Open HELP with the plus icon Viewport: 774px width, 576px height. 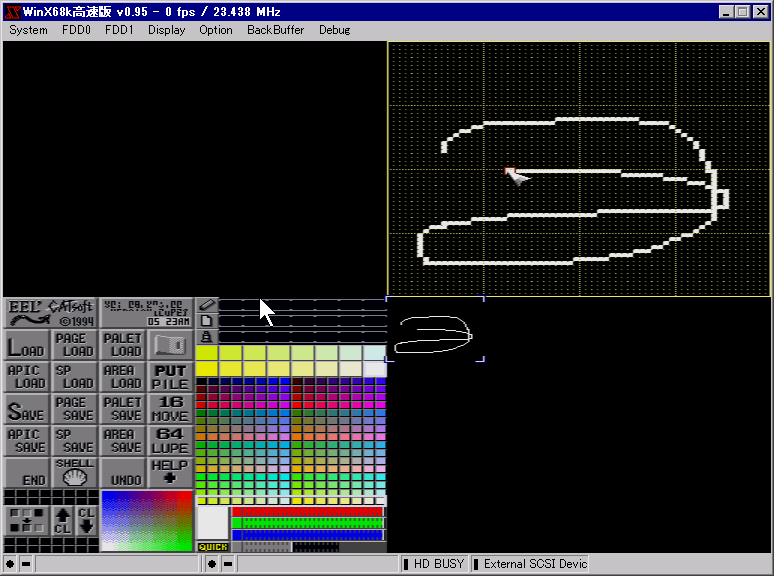point(169,473)
